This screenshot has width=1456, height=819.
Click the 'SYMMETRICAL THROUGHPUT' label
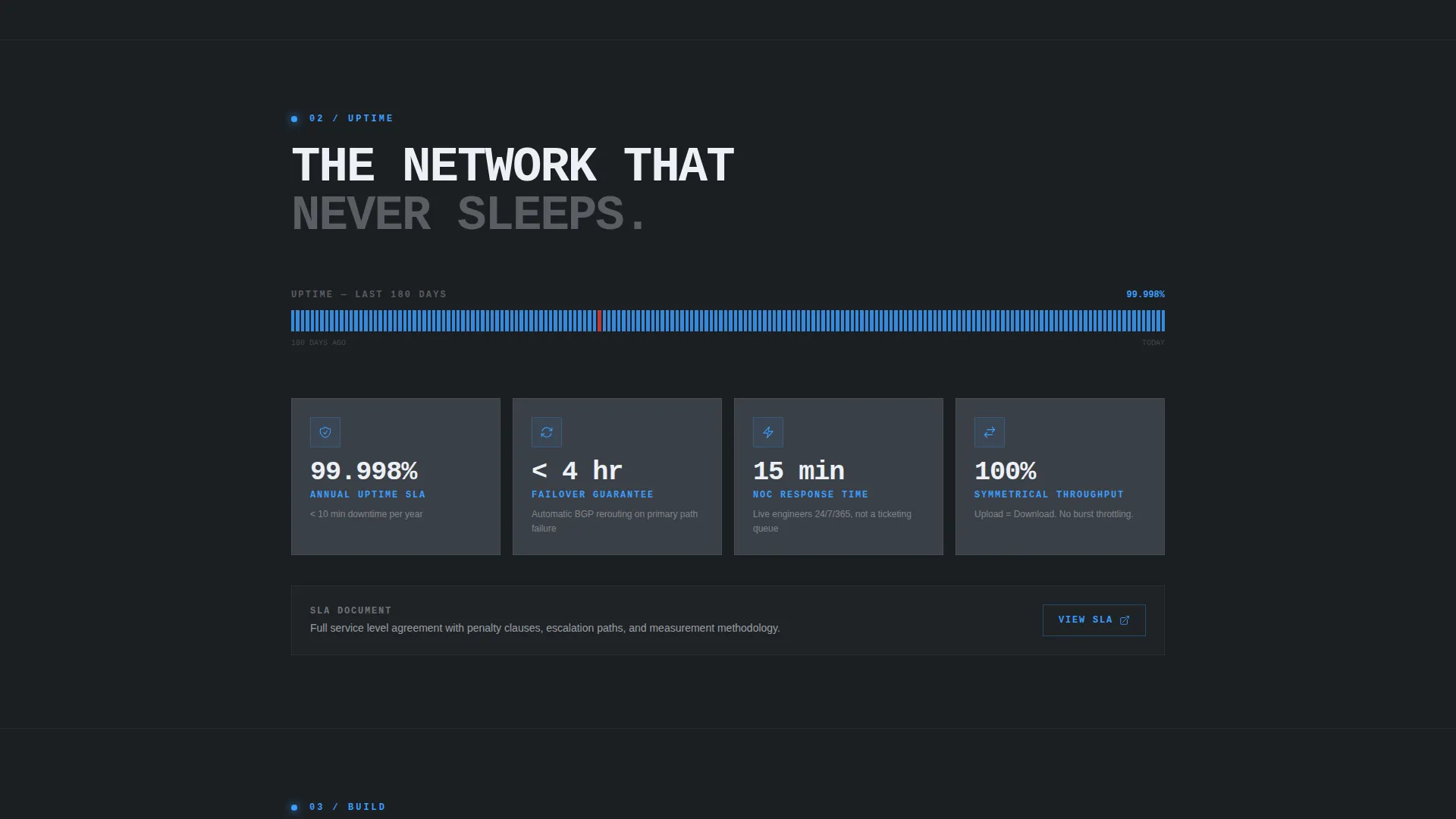pyautogui.click(x=1049, y=494)
